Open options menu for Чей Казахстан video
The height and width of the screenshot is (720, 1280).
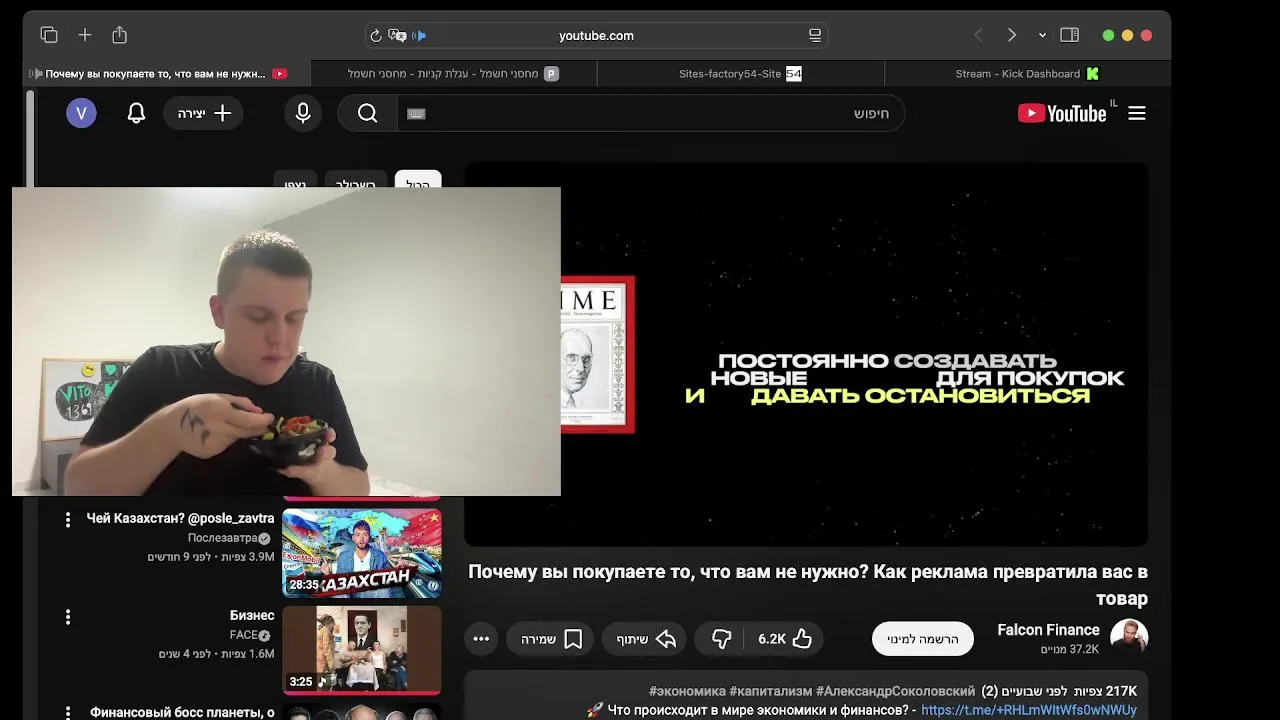point(68,520)
